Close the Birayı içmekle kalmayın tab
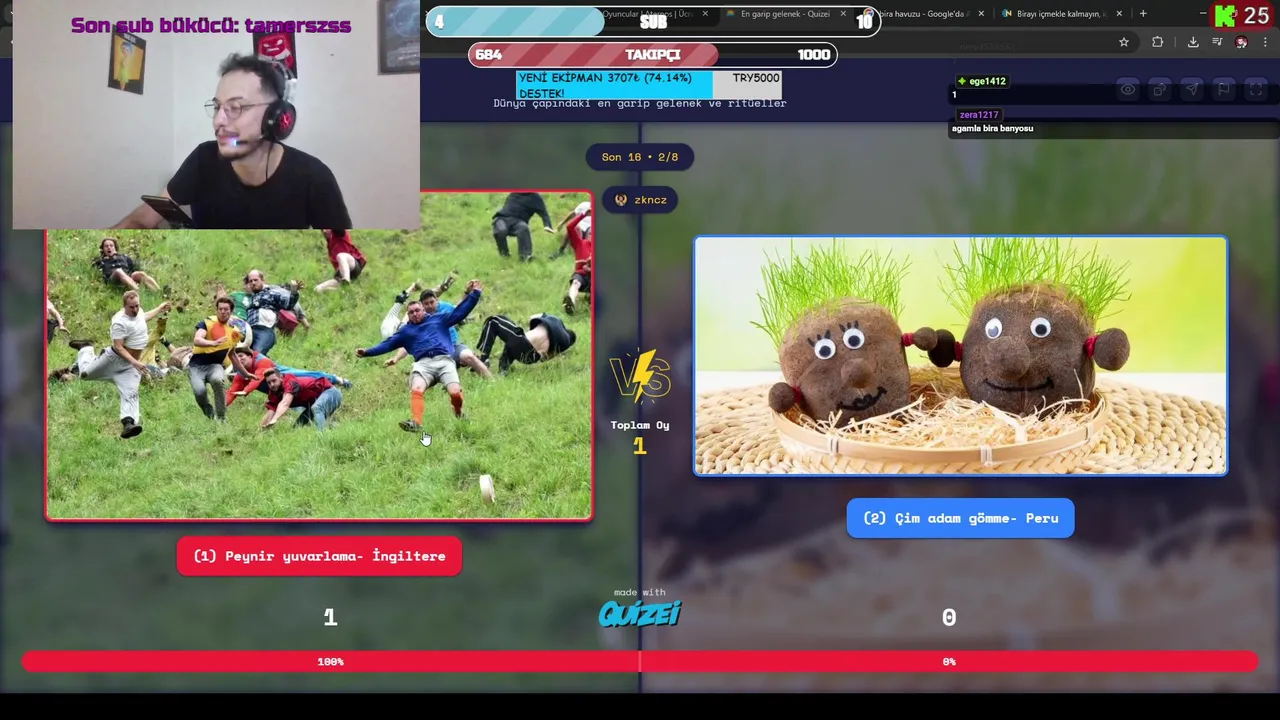This screenshot has height=720, width=1280. click(x=1119, y=14)
